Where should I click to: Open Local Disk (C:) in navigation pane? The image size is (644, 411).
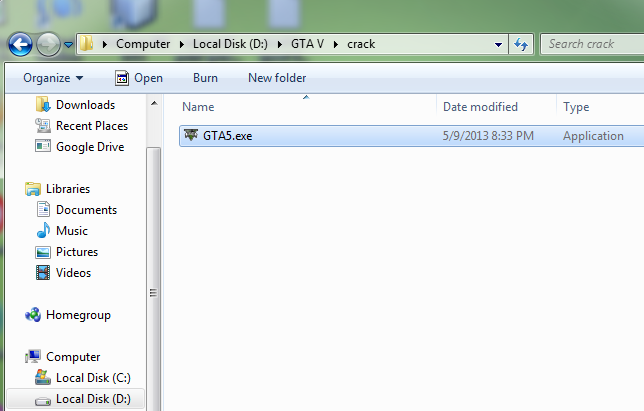tap(93, 378)
